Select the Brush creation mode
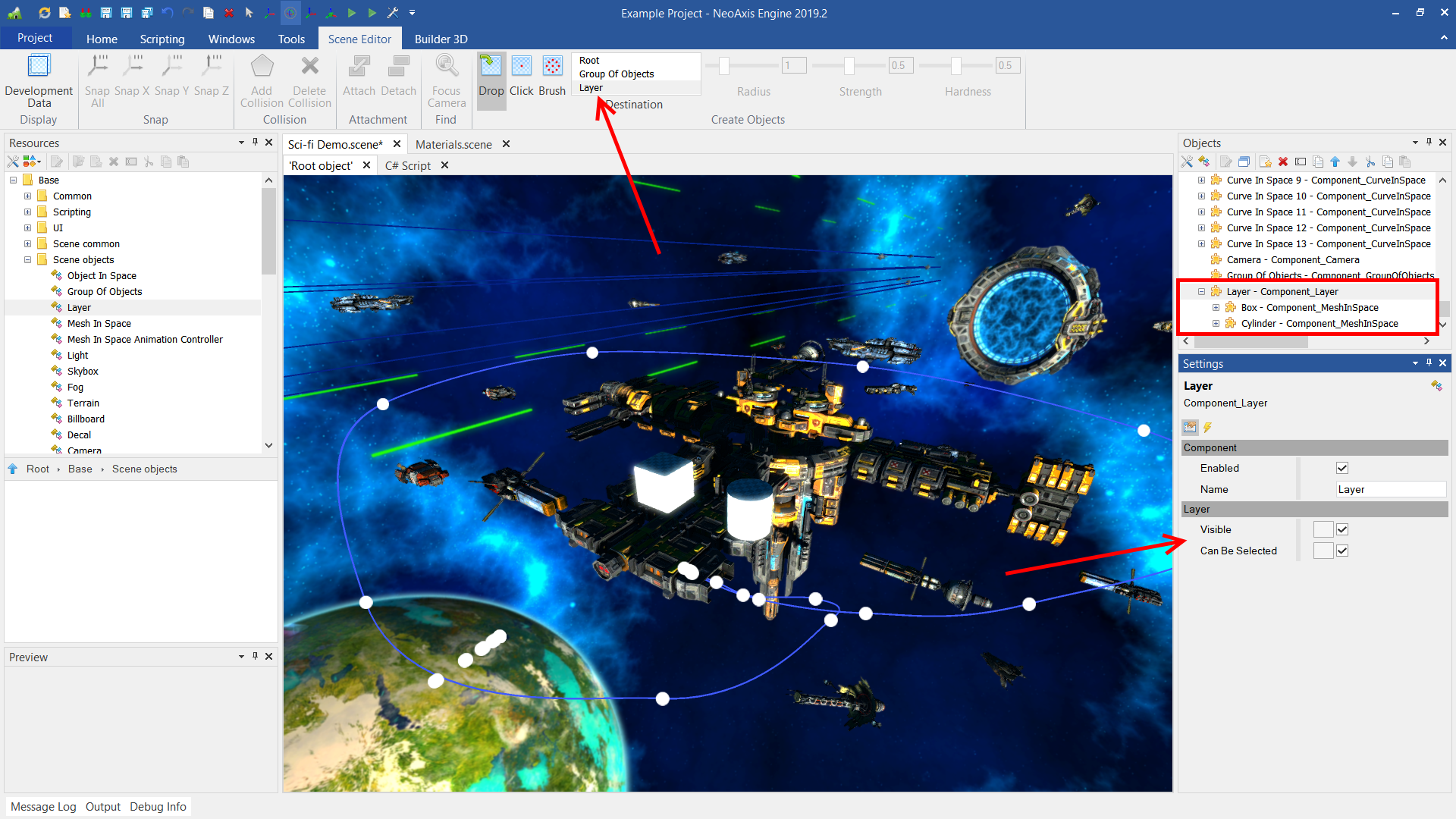Viewport: 1456px width, 819px height. point(552,67)
